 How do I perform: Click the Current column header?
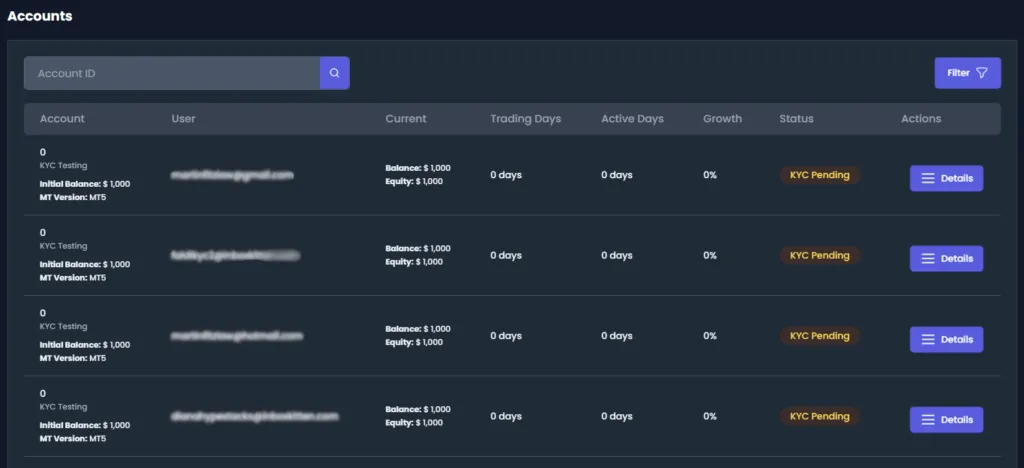coord(406,119)
